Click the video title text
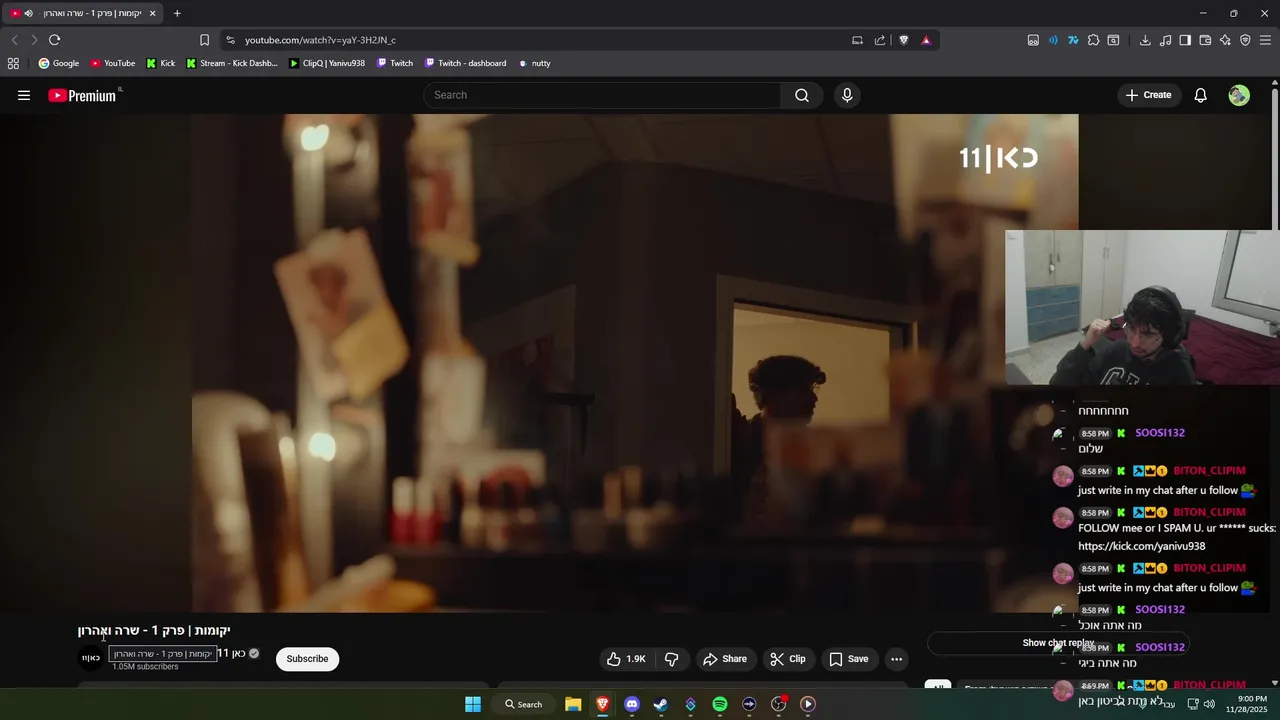 [154, 630]
